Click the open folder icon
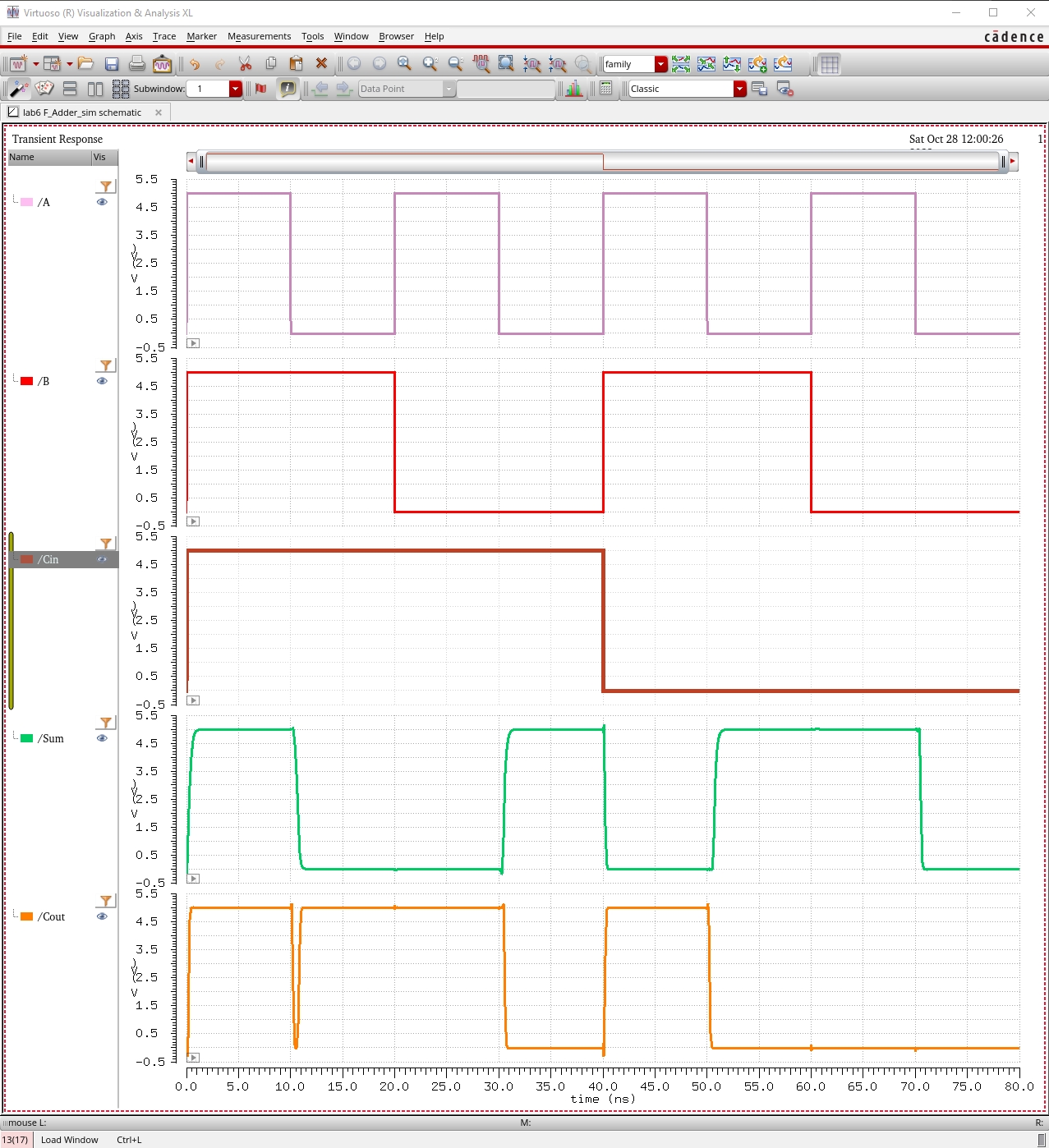The image size is (1049, 1148). tap(86, 64)
